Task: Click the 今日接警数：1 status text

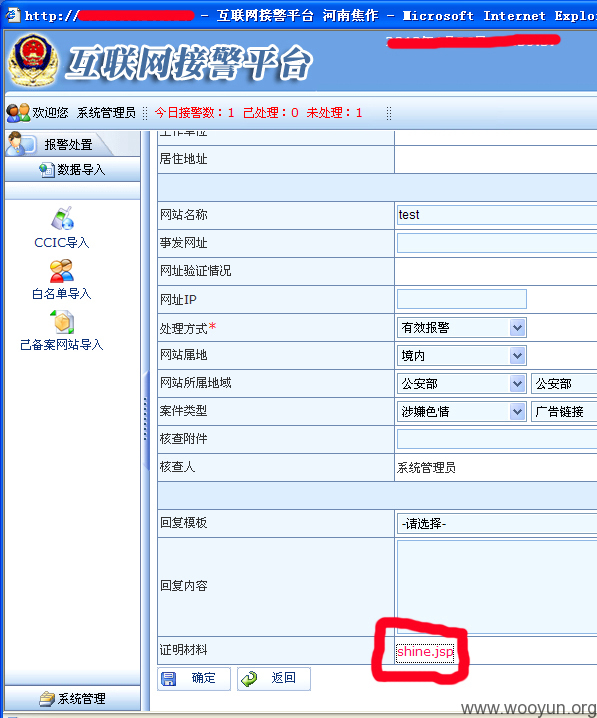Action: (x=194, y=113)
